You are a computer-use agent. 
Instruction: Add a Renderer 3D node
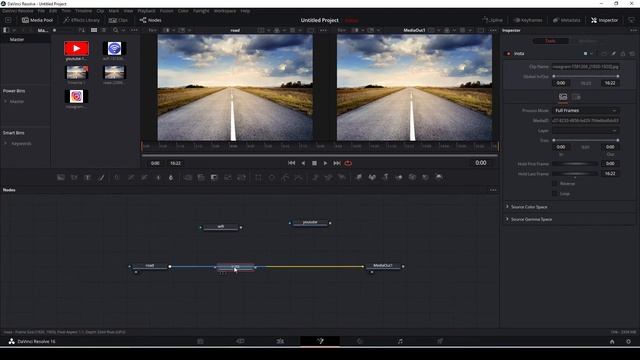tap(439, 178)
